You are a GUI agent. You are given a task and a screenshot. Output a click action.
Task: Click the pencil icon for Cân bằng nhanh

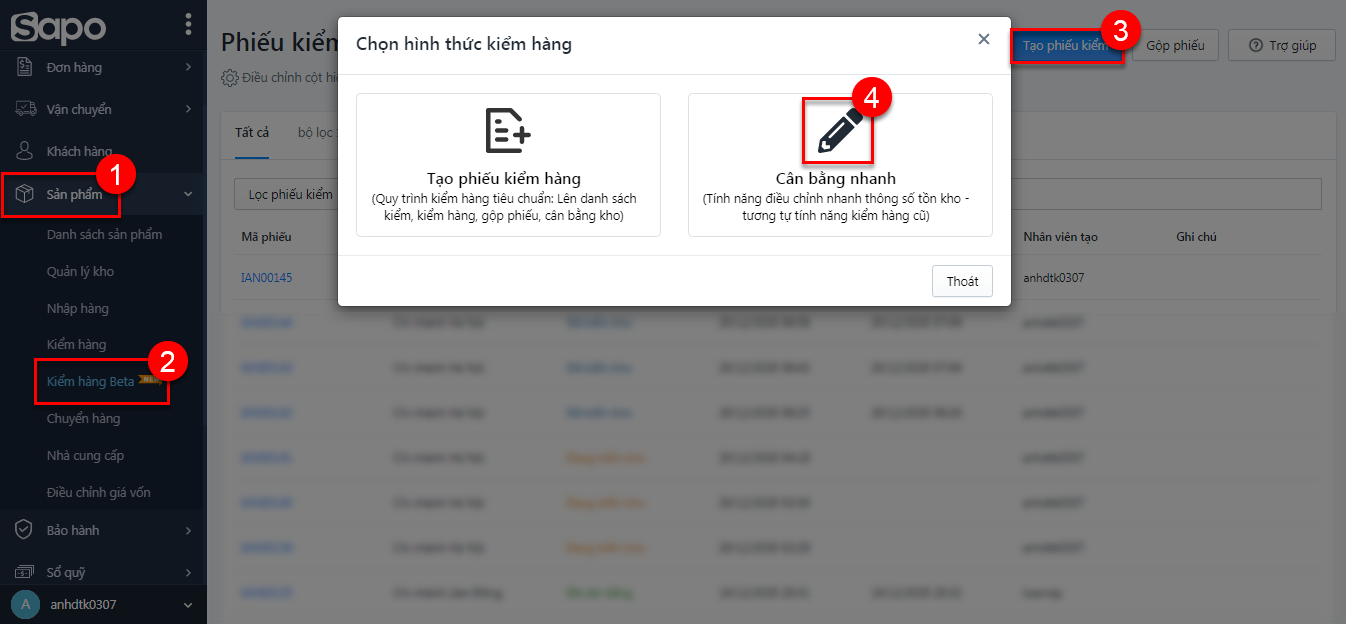(839, 131)
